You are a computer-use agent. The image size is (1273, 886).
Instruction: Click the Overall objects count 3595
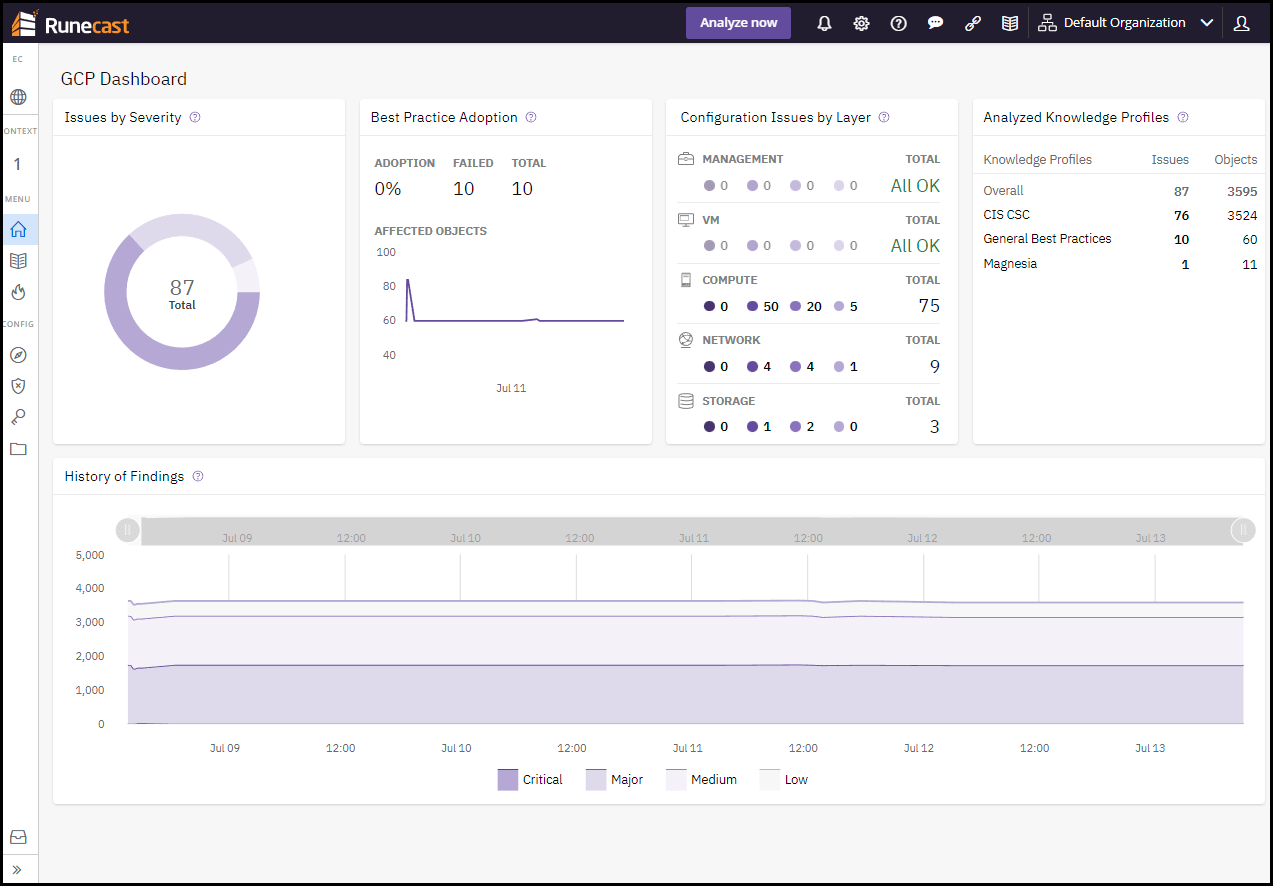(1241, 191)
